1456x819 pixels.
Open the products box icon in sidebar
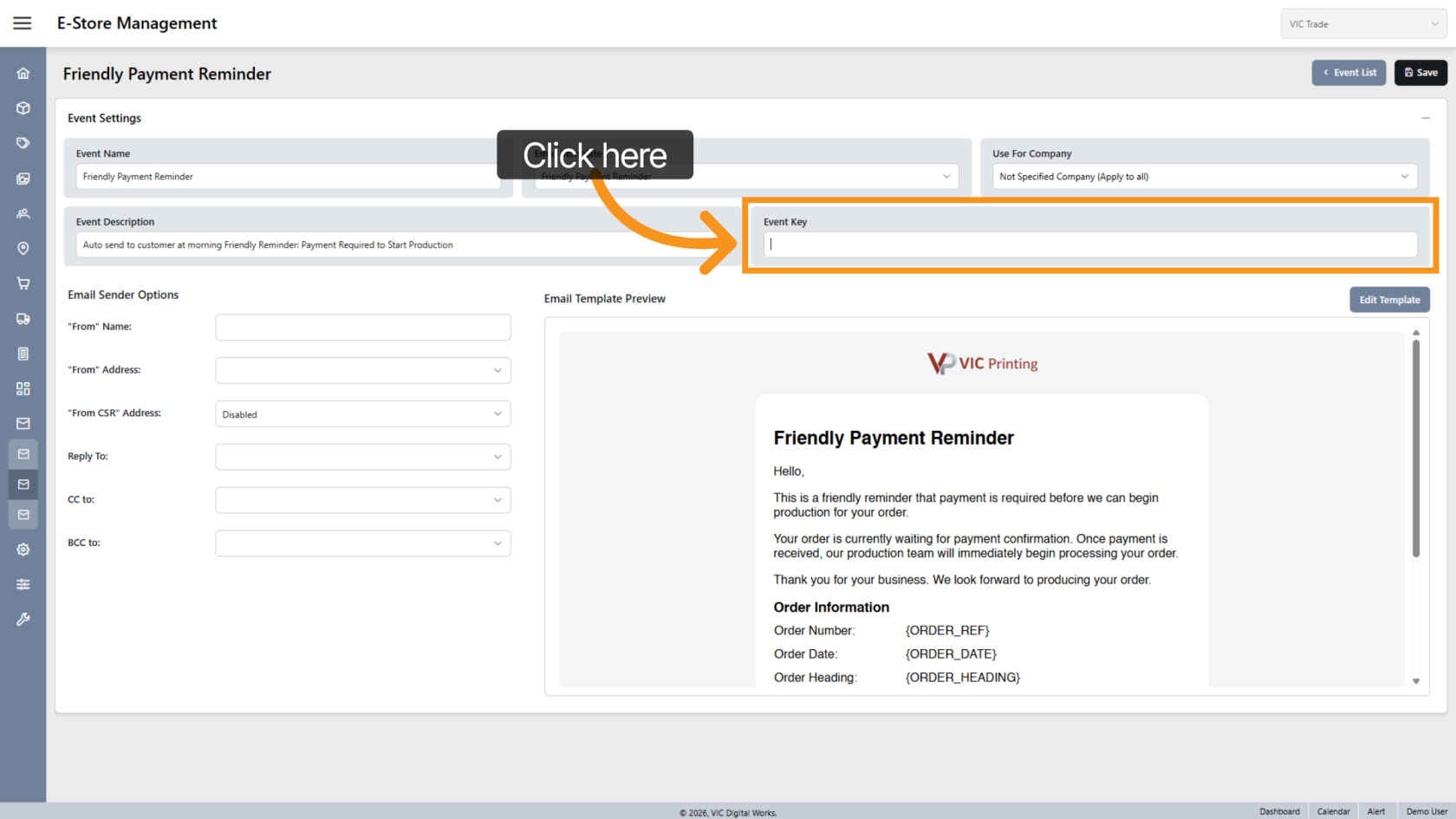[23, 108]
